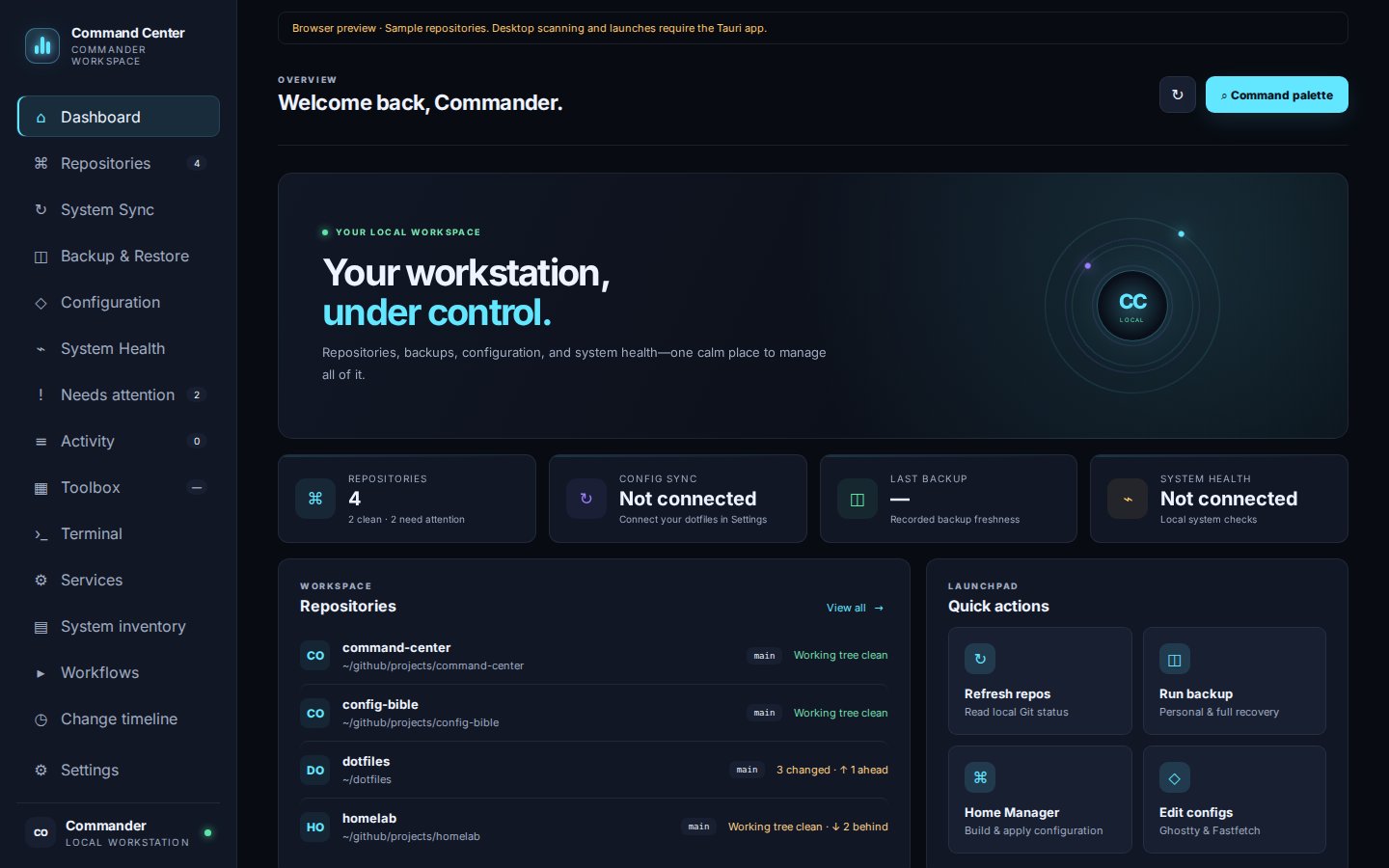Click the Repositories stat card icon
This screenshot has width=1389, height=868.
pyautogui.click(x=315, y=499)
